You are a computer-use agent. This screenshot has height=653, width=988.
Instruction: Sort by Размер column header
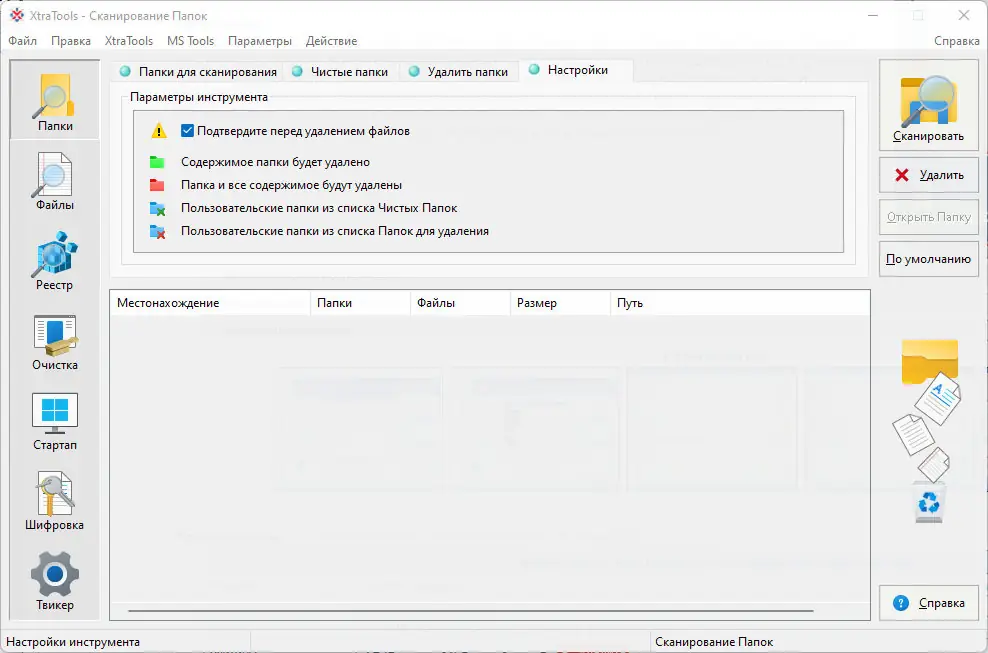560,303
